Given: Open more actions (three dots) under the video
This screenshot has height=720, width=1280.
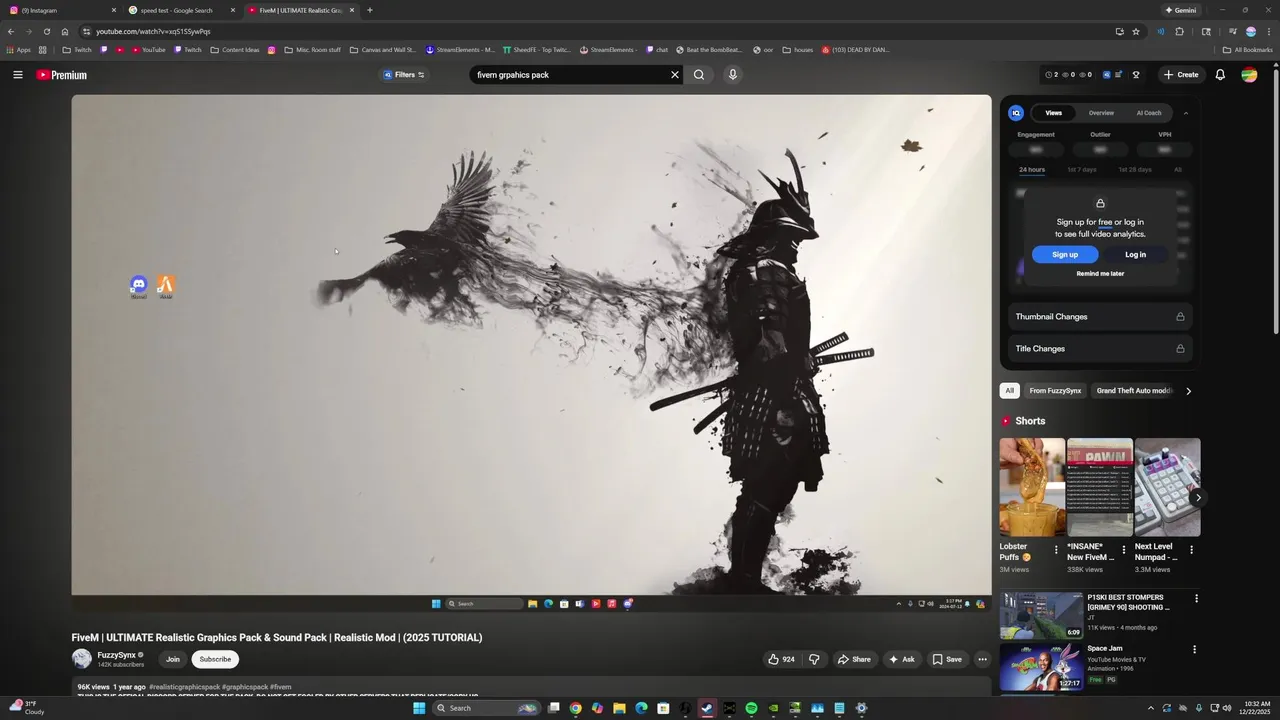Looking at the screenshot, I should pyautogui.click(x=982, y=660).
